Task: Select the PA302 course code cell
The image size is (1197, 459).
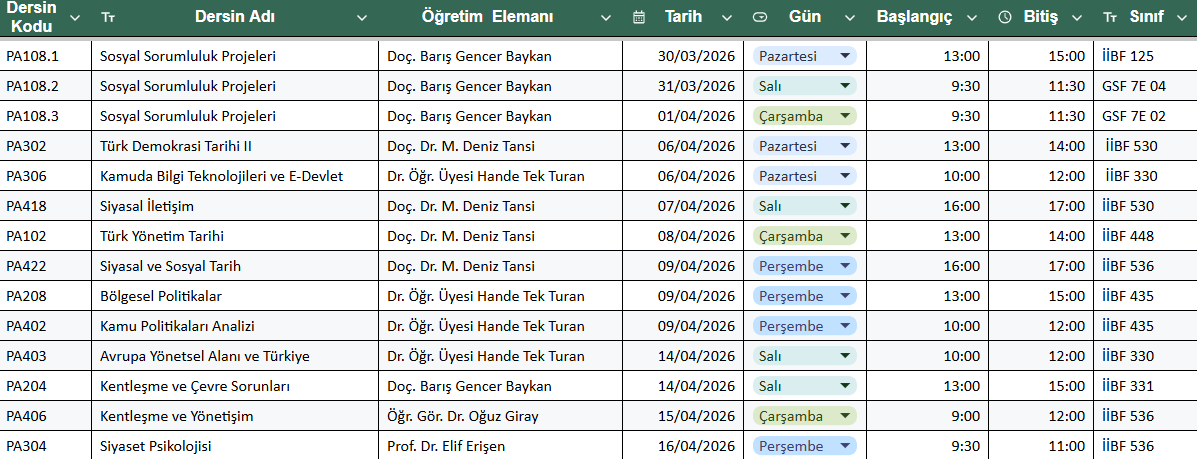Action: (x=45, y=146)
